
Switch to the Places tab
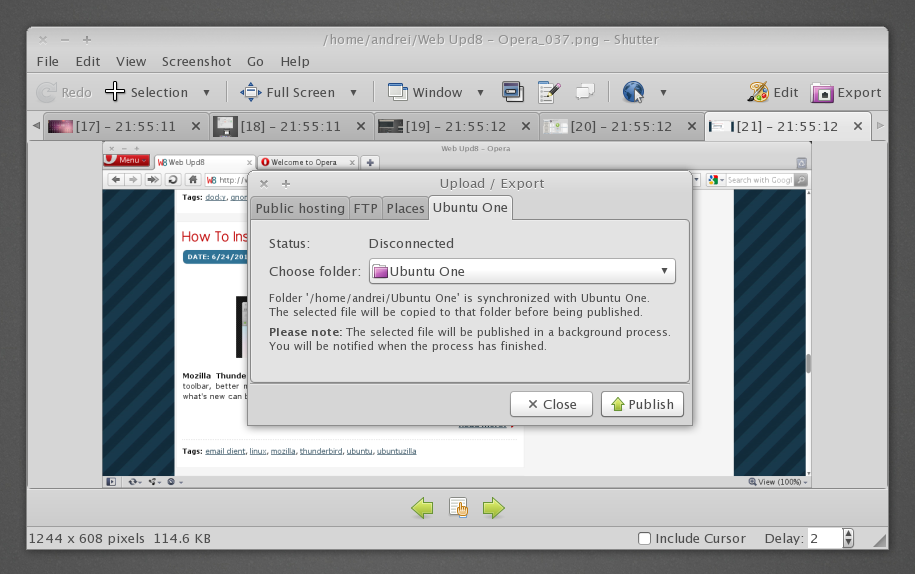pos(405,208)
